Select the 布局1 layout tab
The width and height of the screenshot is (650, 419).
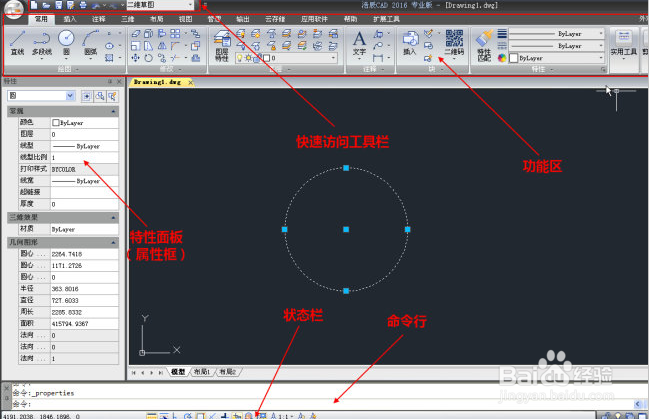[x=202, y=372]
